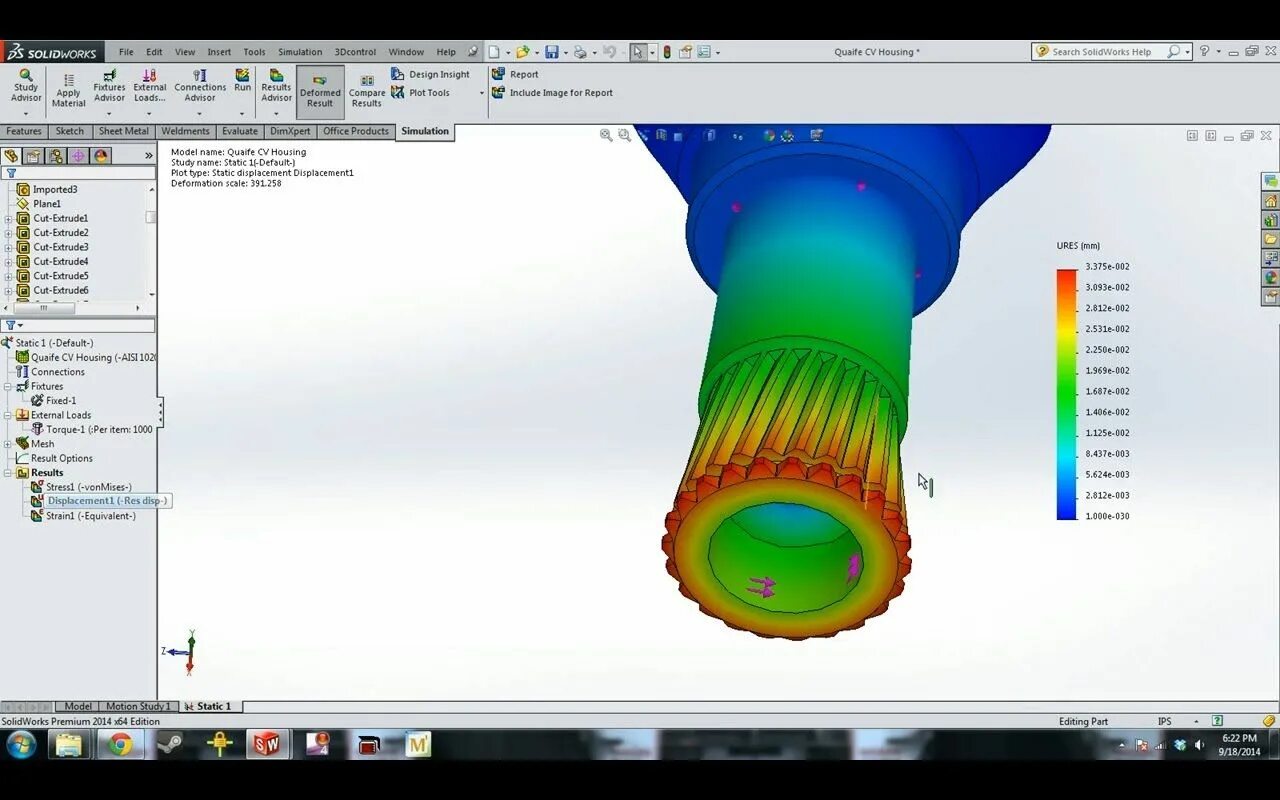
Task: Click Apply Material icon
Action: tap(68, 91)
